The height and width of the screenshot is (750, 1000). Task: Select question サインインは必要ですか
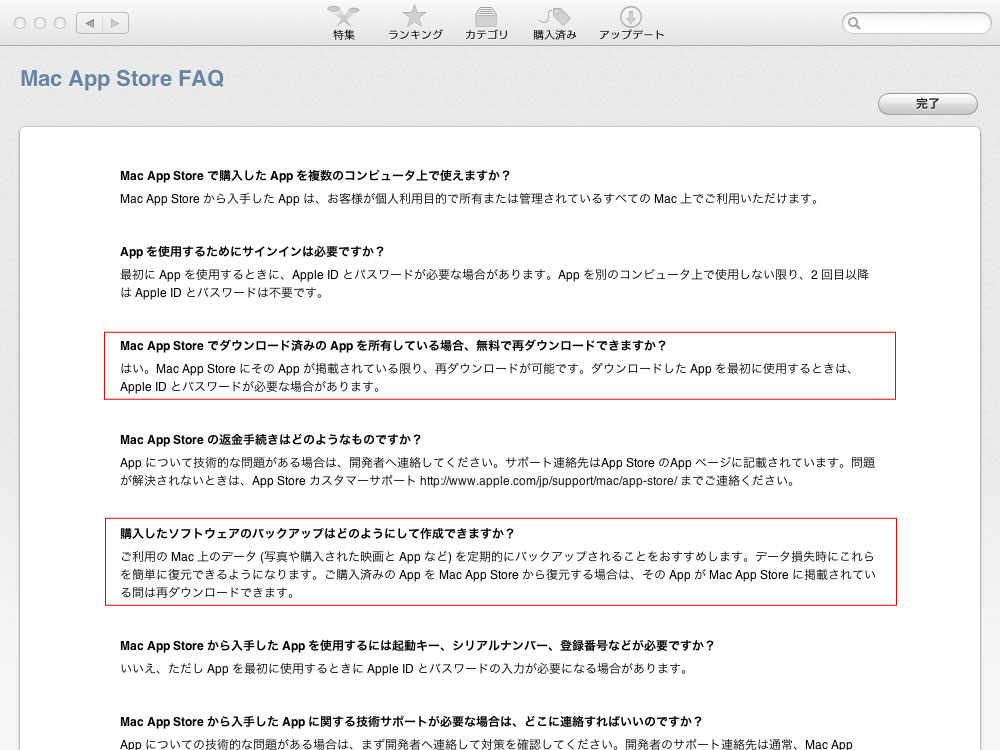[x=252, y=251]
